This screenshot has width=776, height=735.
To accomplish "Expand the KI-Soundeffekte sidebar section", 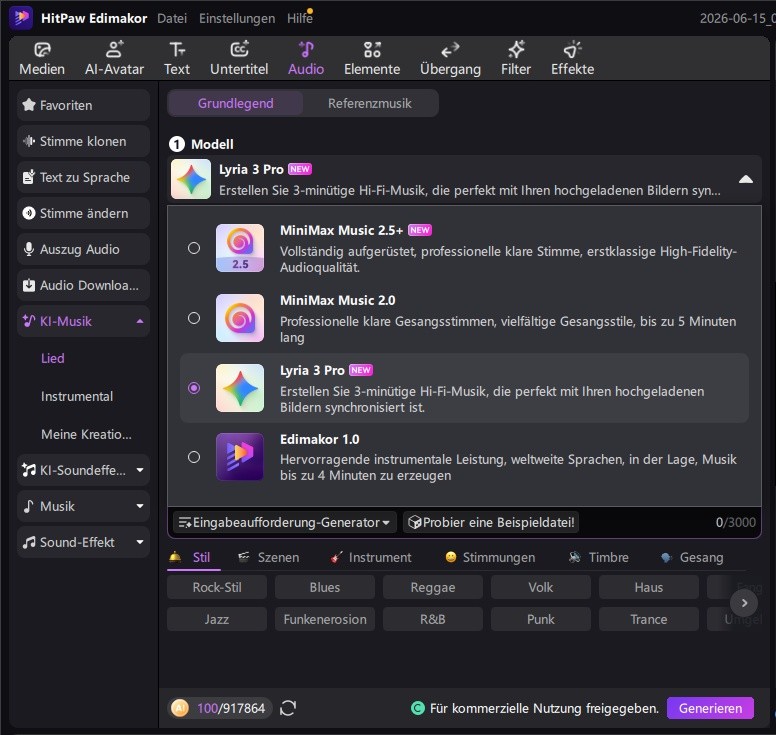I will pos(83,470).
